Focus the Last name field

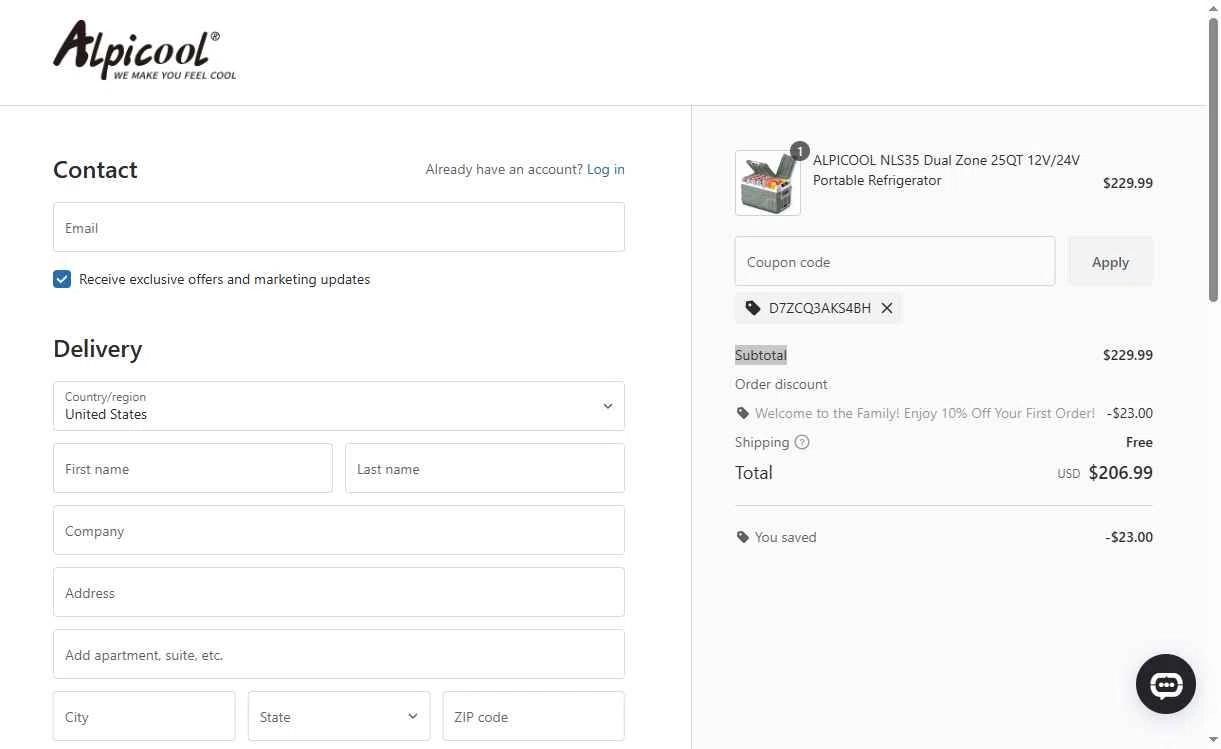(485, 468)
